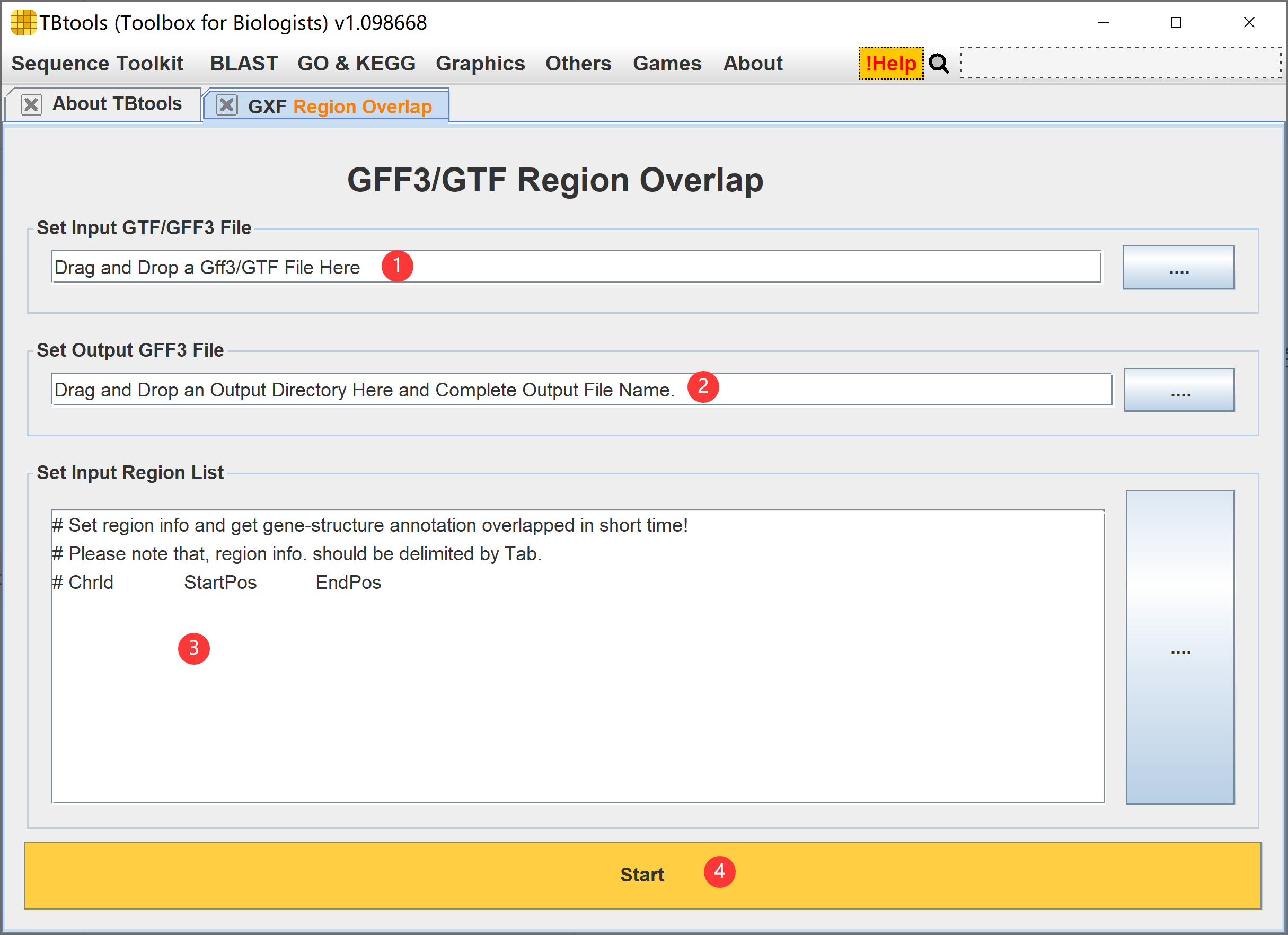Click the 'EndPos' column hint text

coord(348,583)
